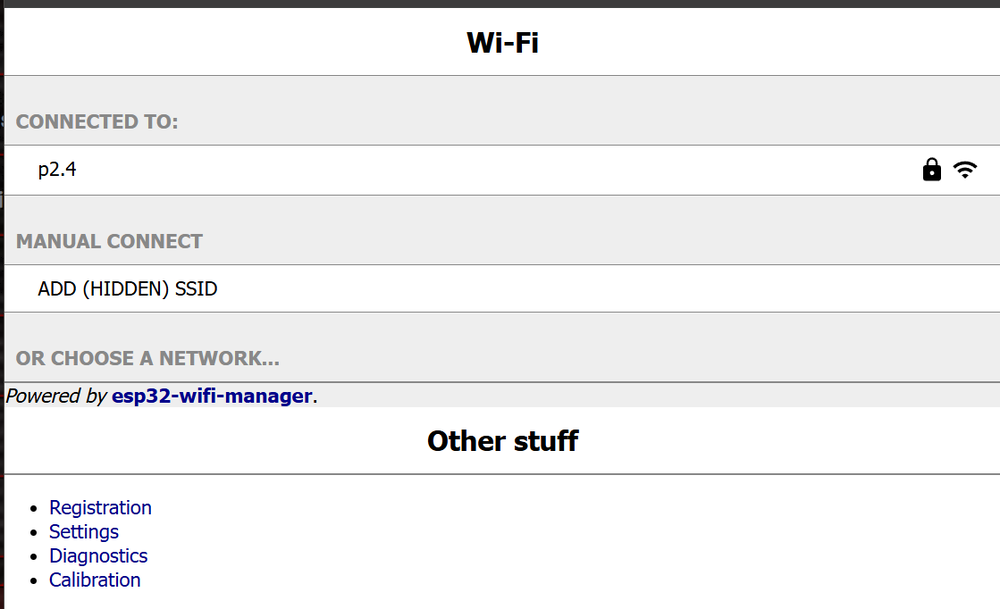Click the Wi-Fi signal strength icon

(x=964, y=169)
